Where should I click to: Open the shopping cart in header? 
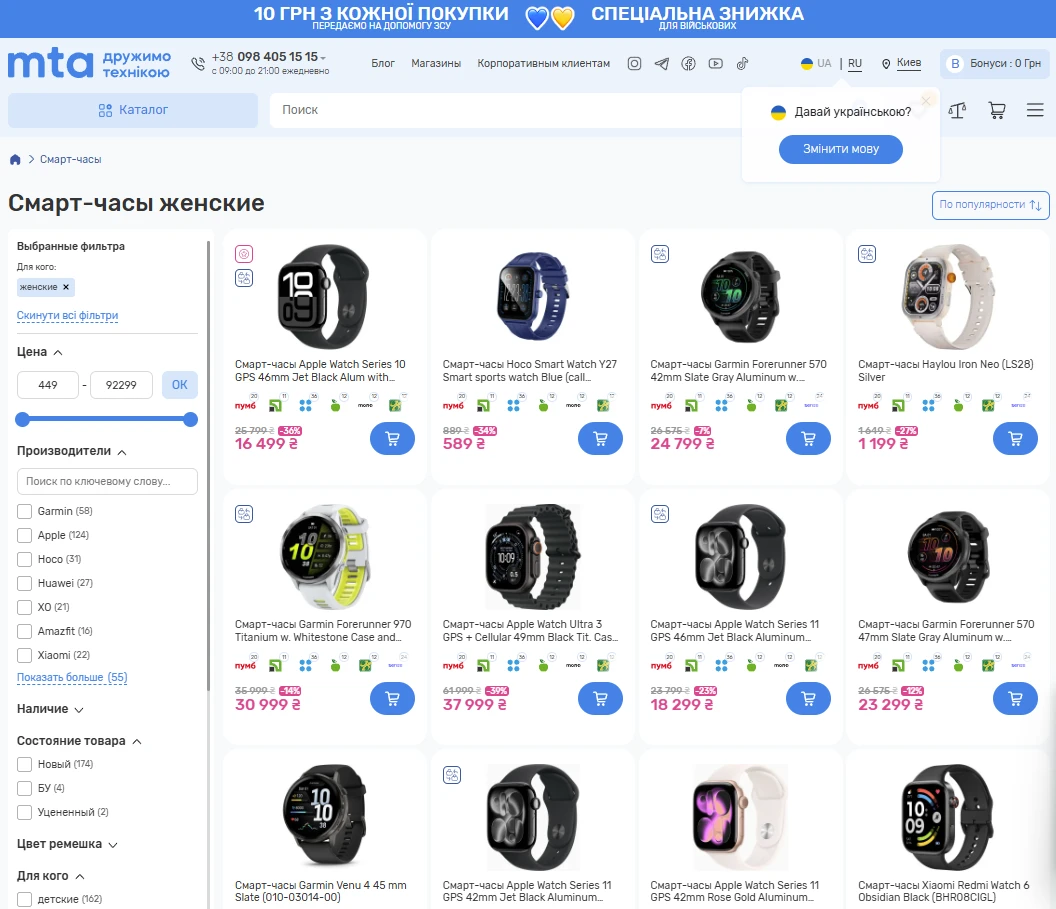997,110
